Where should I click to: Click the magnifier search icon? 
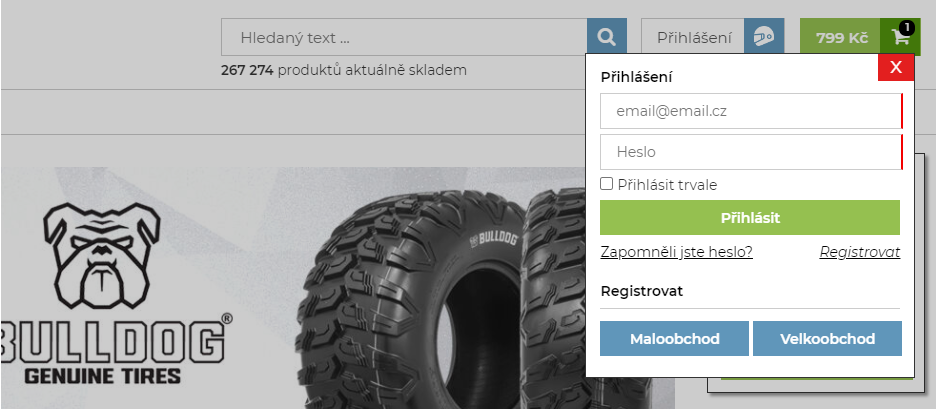[606, 37]
